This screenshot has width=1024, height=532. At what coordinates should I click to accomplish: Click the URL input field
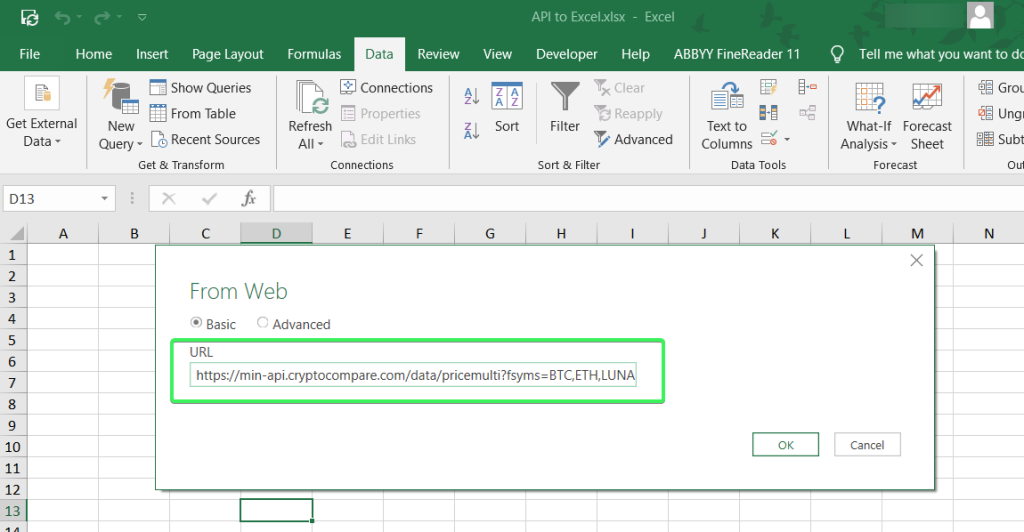[413, 375]
